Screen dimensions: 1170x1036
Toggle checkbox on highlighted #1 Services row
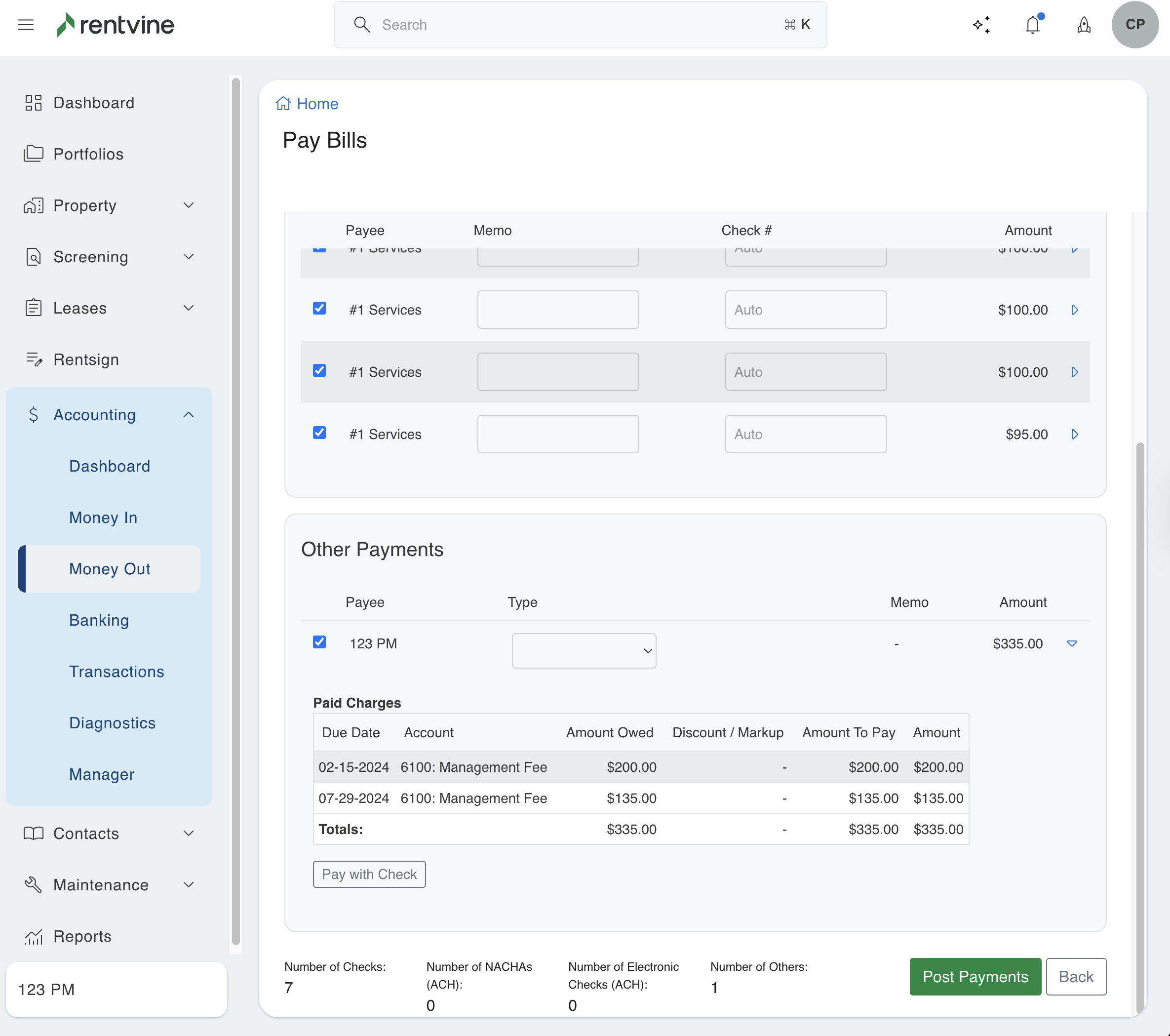(319, 370)
